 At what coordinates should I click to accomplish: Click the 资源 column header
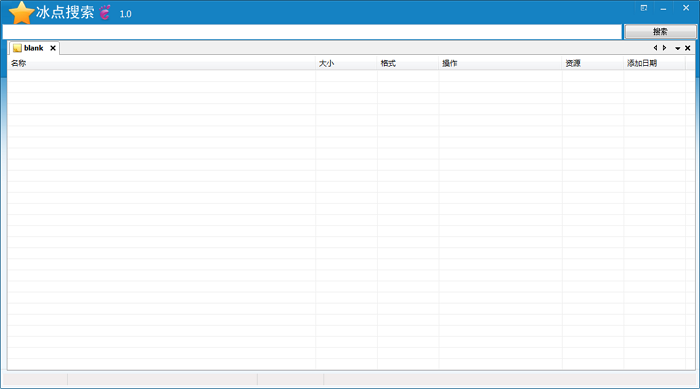(593, 63)
